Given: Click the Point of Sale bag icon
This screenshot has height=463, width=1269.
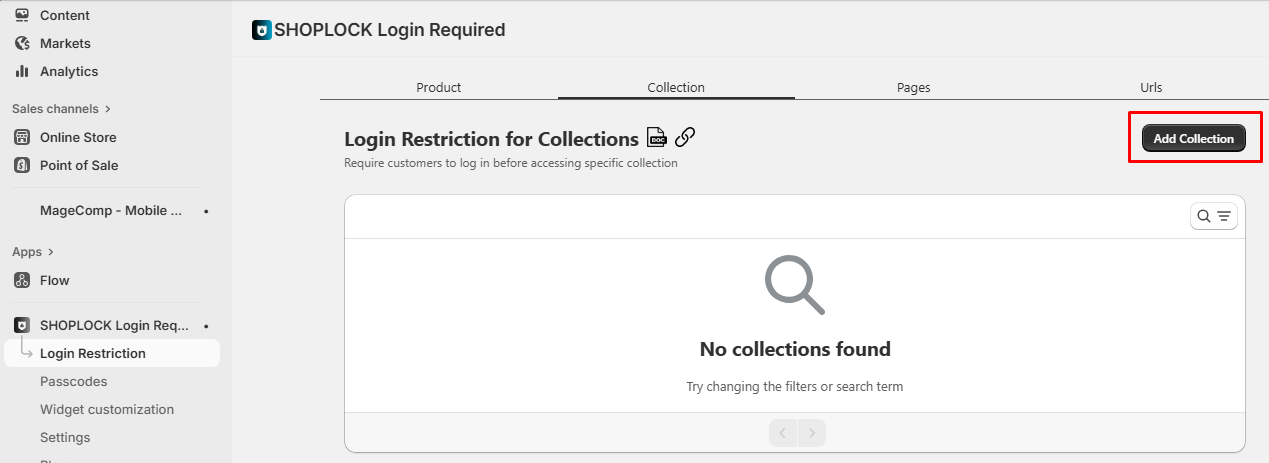Looking at the screenshot, I should [22, 165].
